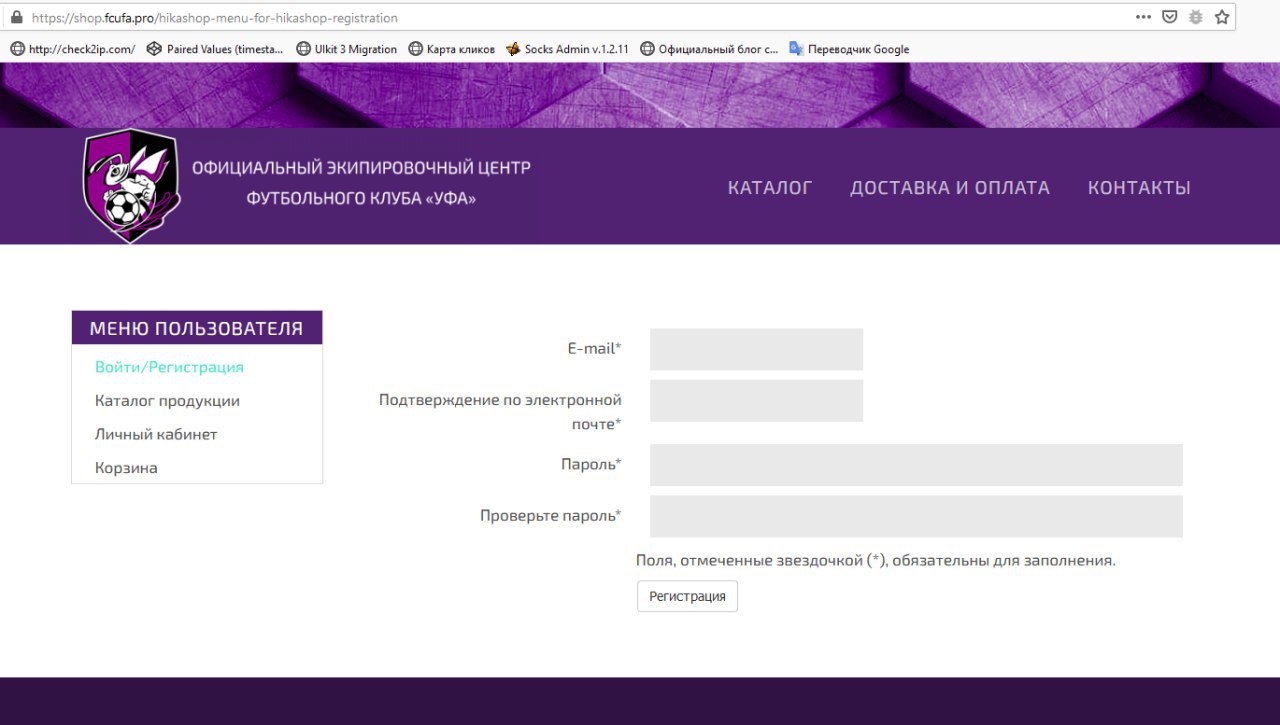Click the required fields asterisk notice text
Viewport: 1280px width, 725px height.
click(x=876, y=560)
